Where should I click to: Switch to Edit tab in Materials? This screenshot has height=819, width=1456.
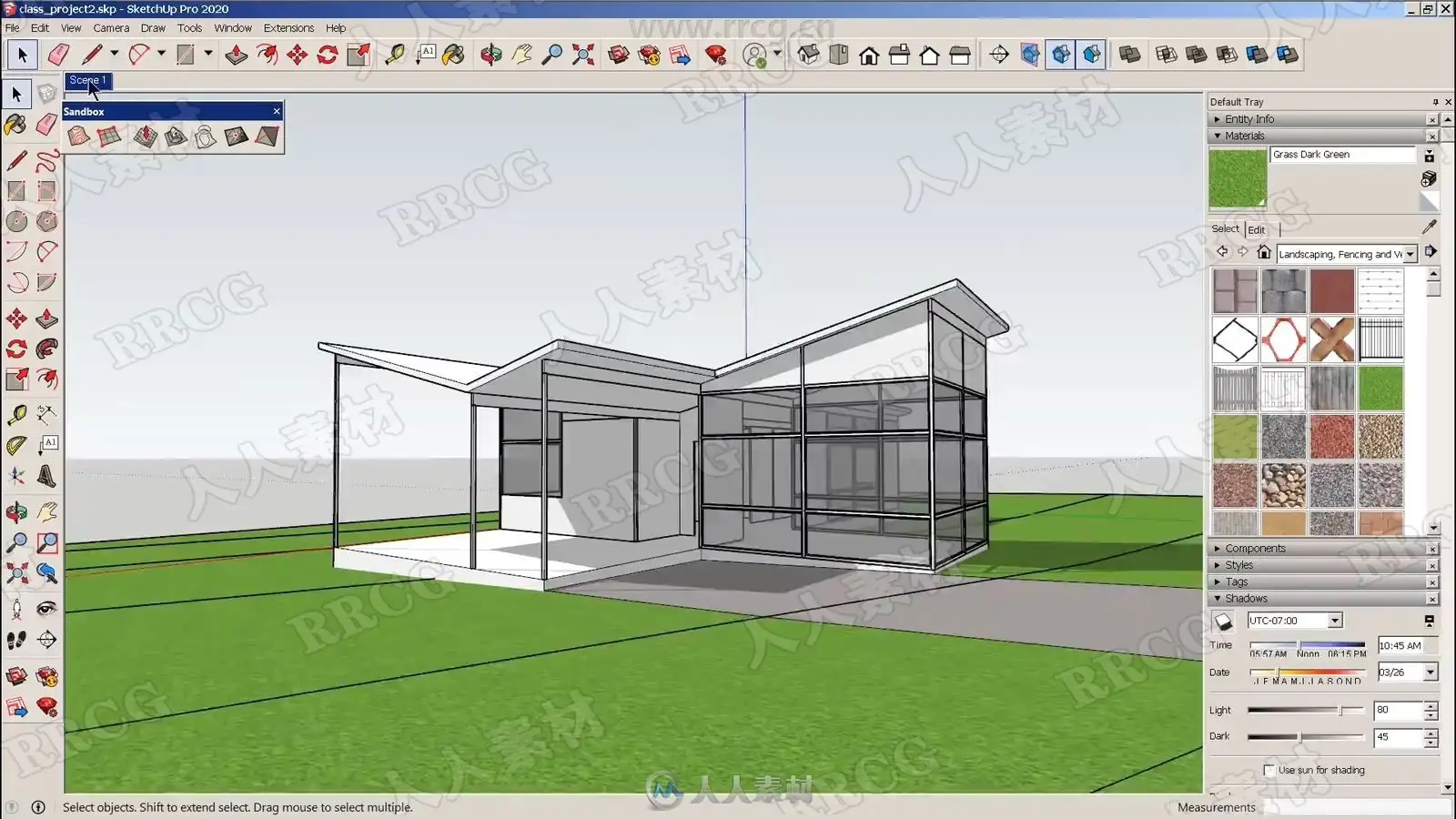(x=1257, y=230)
